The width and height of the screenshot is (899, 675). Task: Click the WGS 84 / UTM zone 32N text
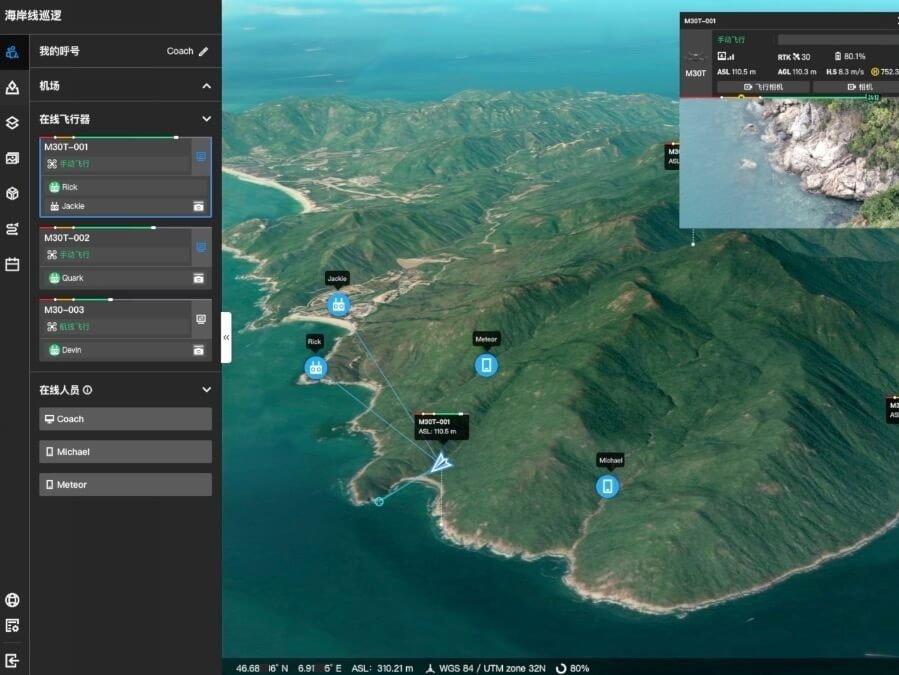point(492,668)
